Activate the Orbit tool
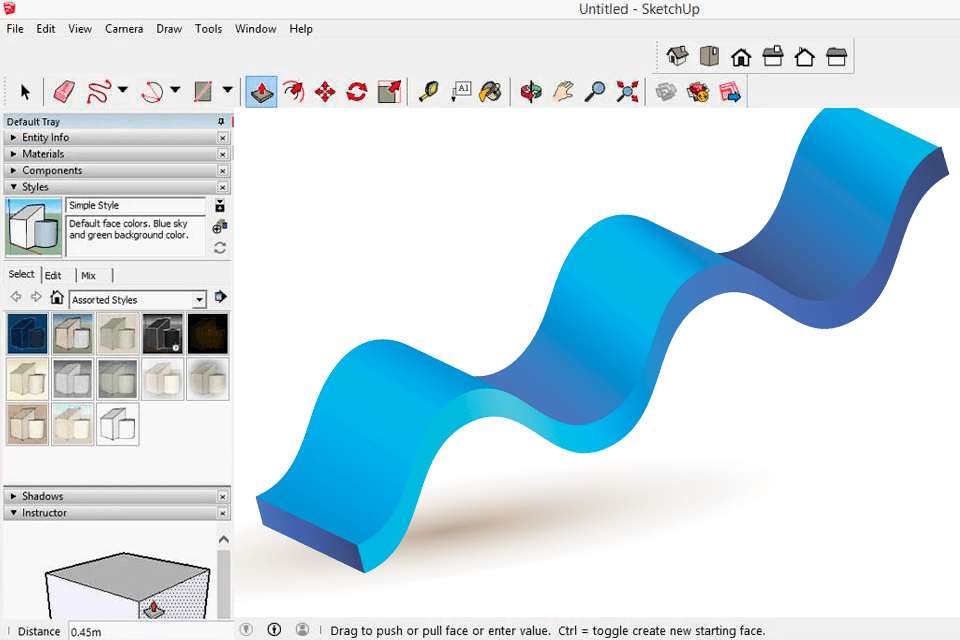 pyautogui.click(x=531, y=91)
